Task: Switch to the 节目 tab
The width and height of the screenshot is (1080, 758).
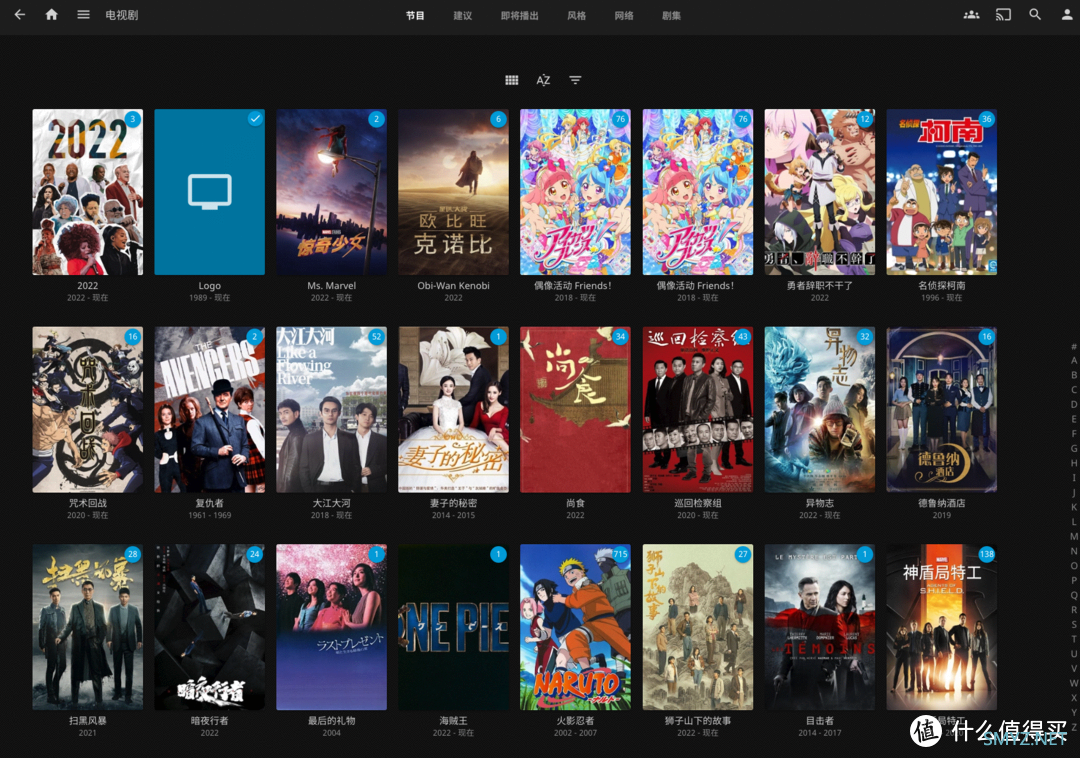Action: (415, 15)
